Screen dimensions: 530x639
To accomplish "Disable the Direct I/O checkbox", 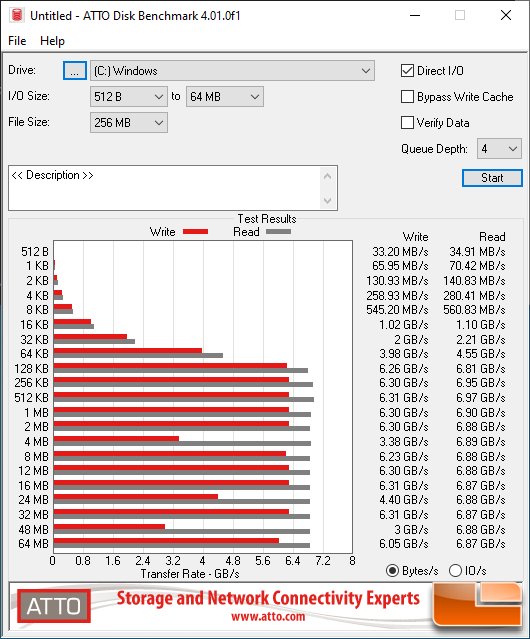I will [x=407, y=71].
